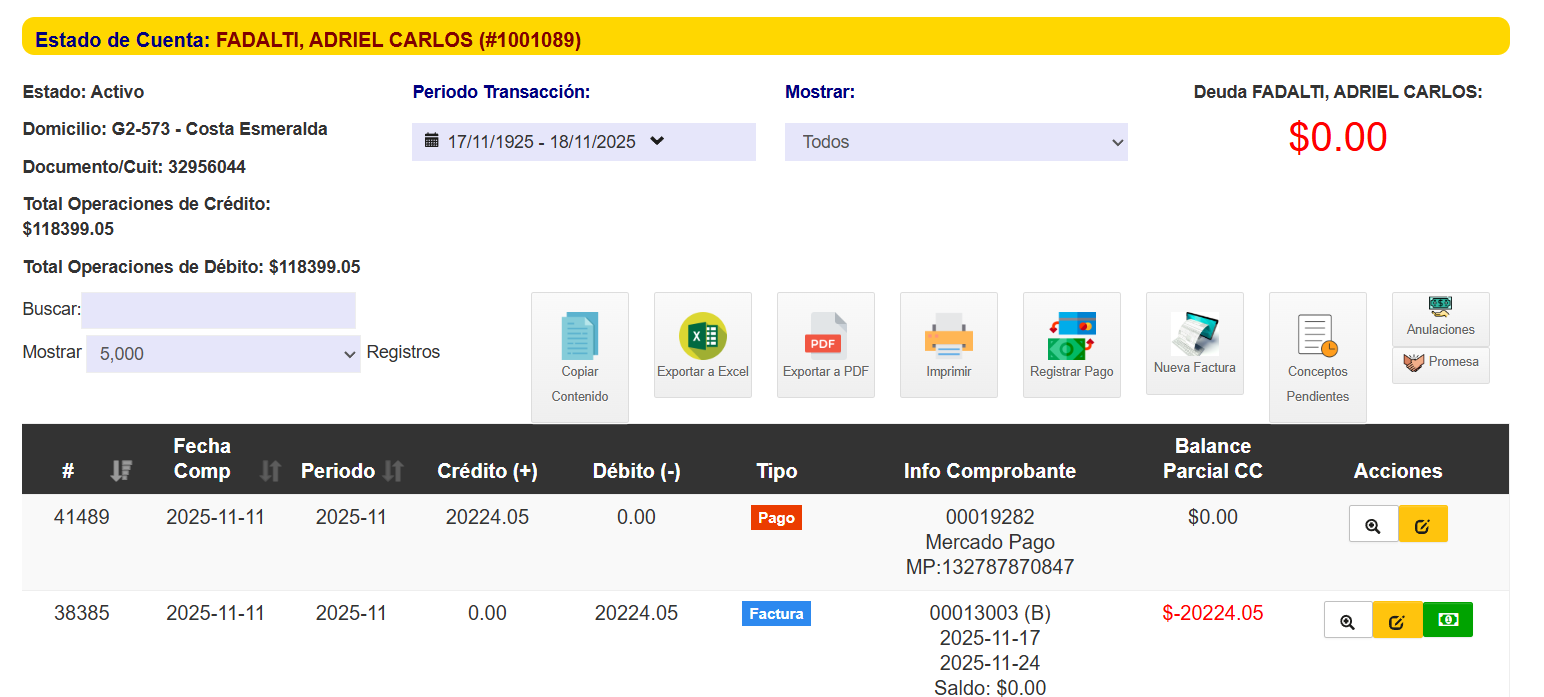1544x697 pixels.
Task: Edit payment 41489 with yellow pencil button
Action: pos(1423,525)
